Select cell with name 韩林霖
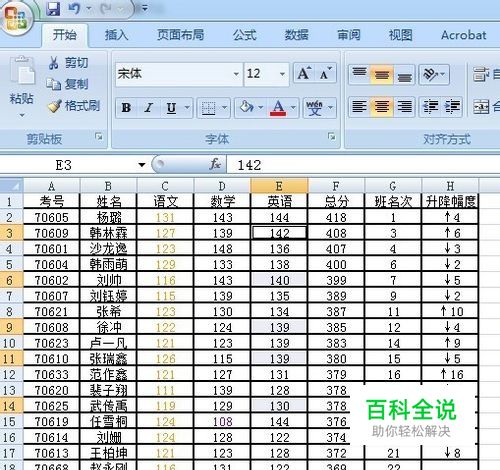 (x=108, y=233)
